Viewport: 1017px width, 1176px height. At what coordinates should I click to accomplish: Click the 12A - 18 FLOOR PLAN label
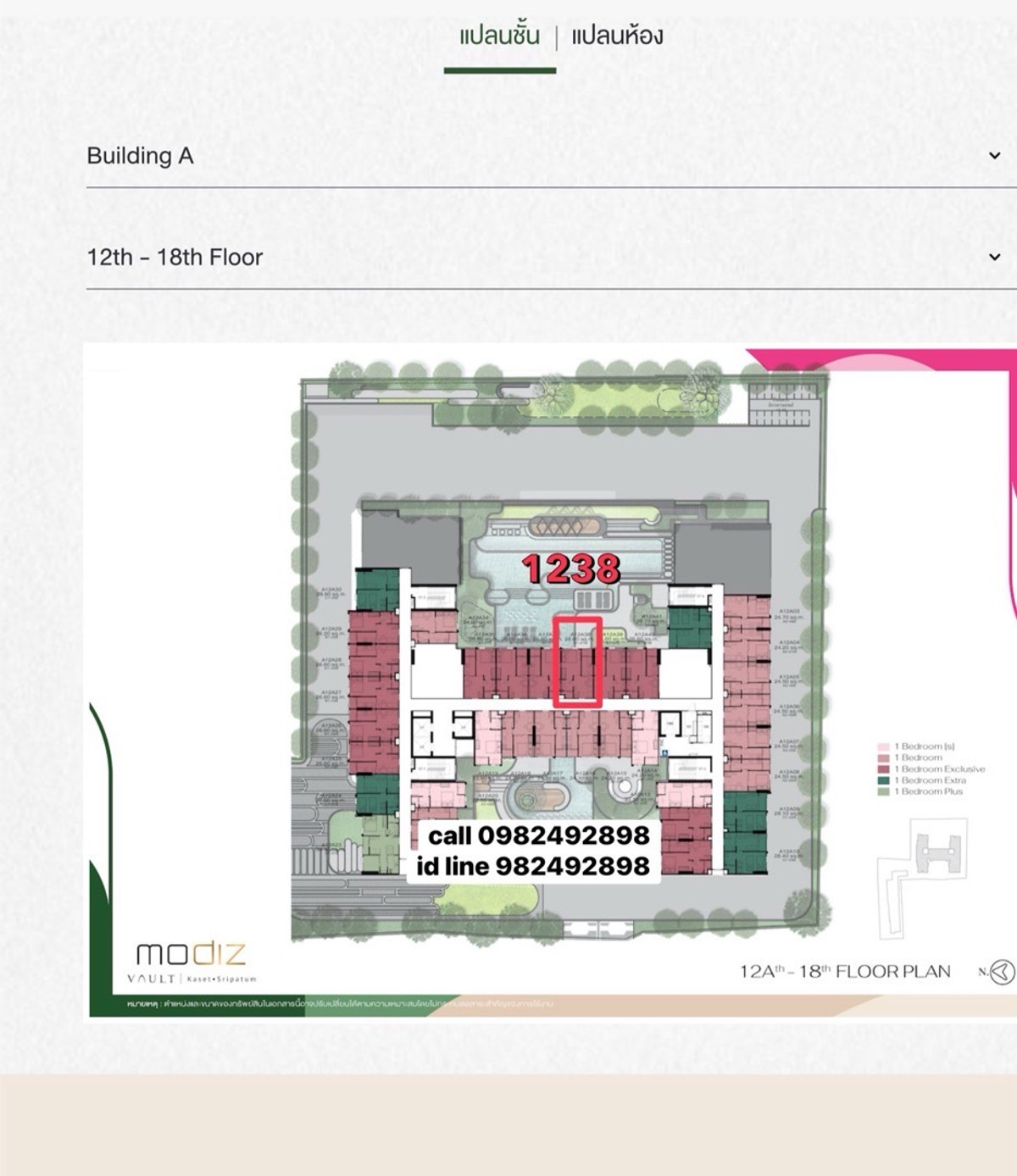847,972
